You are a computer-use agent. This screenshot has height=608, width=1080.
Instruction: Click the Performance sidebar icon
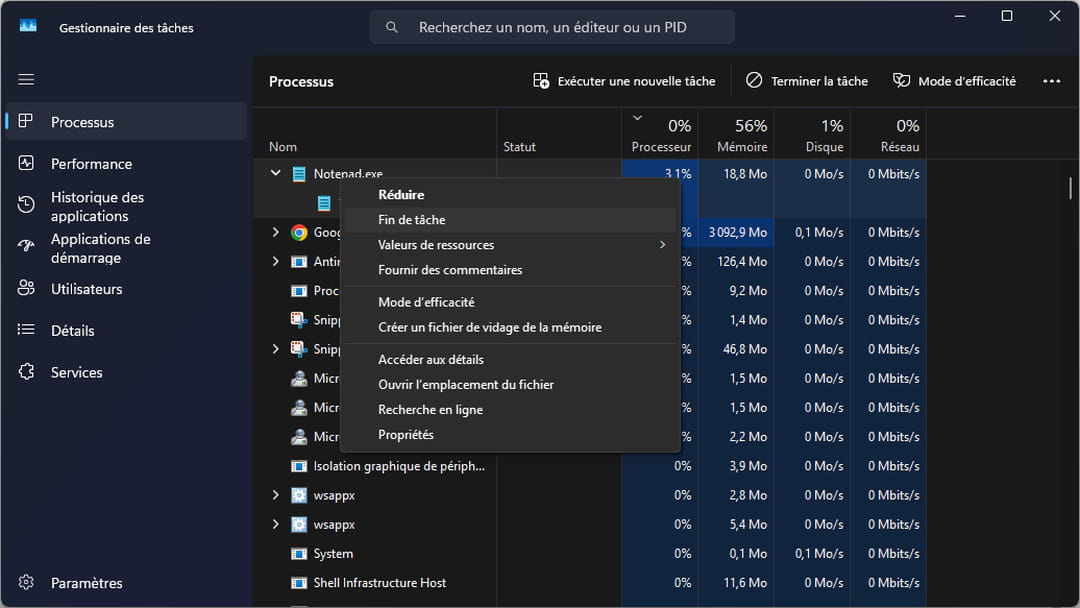coord(26,163)
